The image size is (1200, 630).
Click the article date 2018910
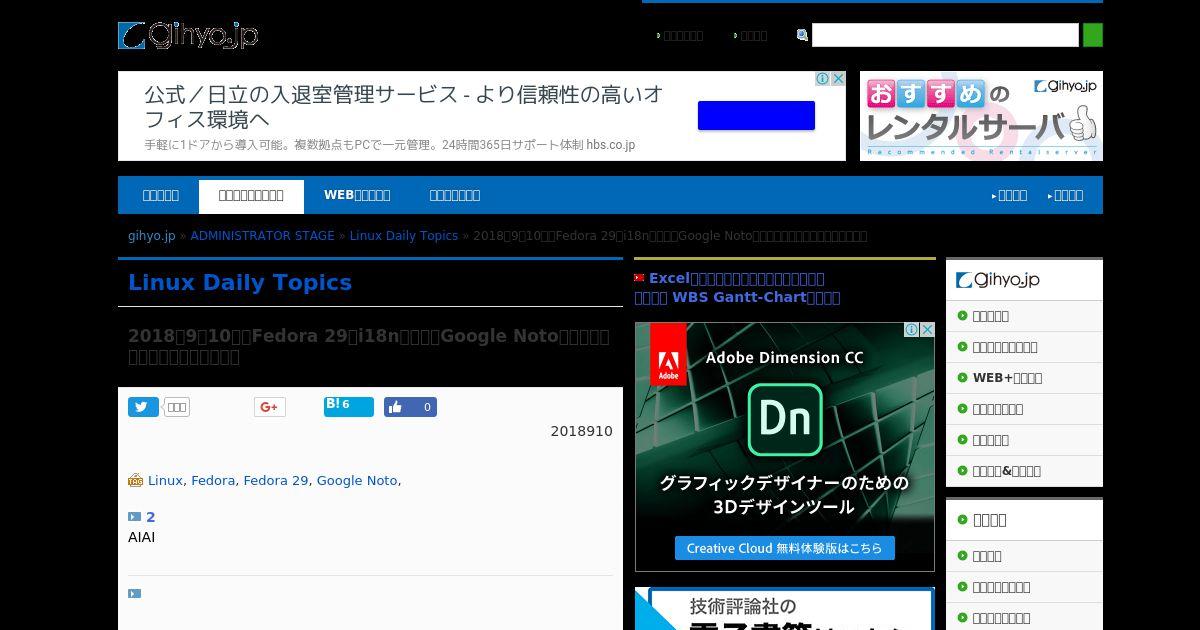(581, 431)
